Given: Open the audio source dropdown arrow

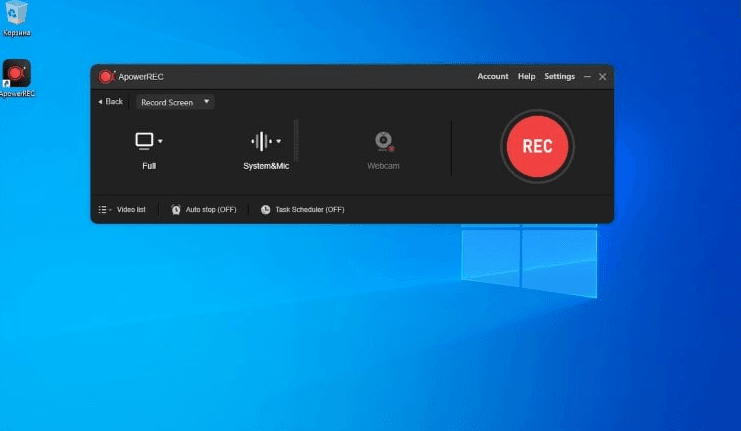Looking at the screenshot, I should pos(279,141).
